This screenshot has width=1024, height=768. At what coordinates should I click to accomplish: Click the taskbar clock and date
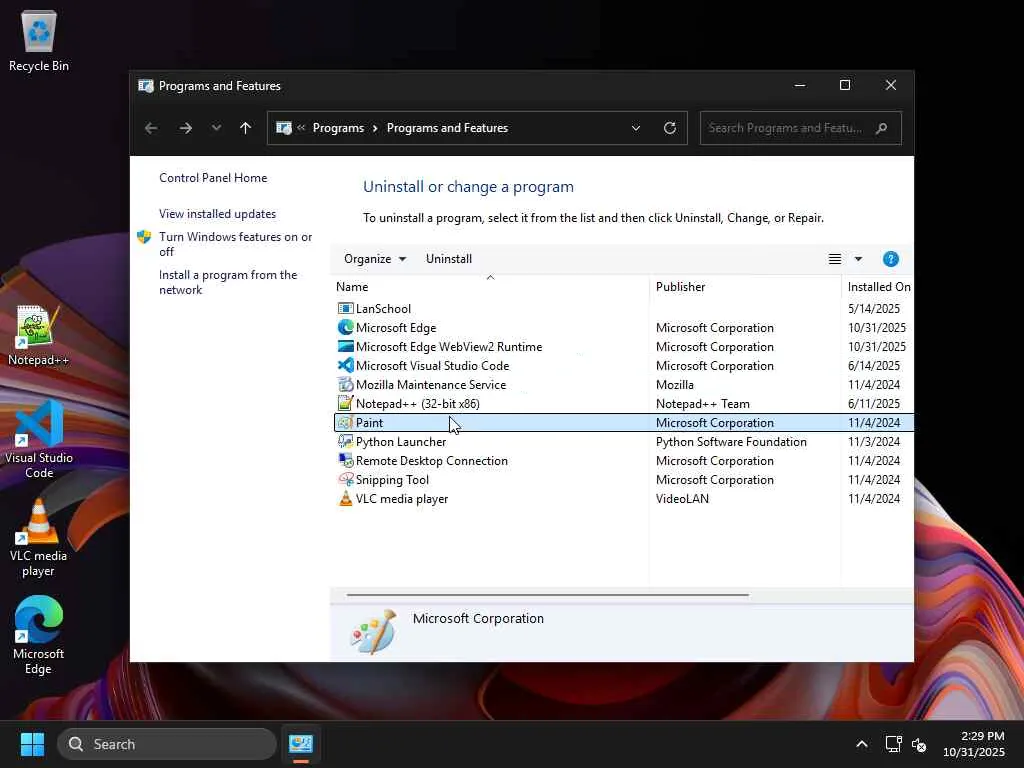click(974, 744)
